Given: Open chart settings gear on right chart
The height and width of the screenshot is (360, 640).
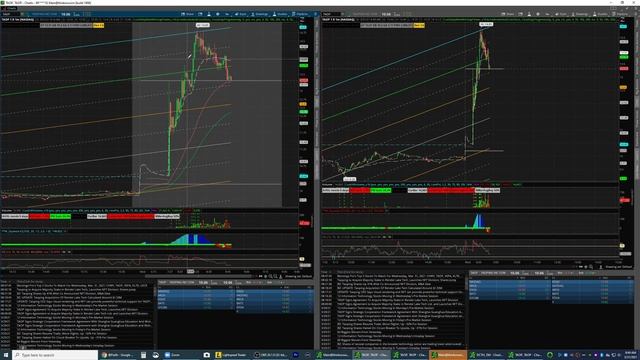Looking at the screenshot, I should tap(538, 14).
